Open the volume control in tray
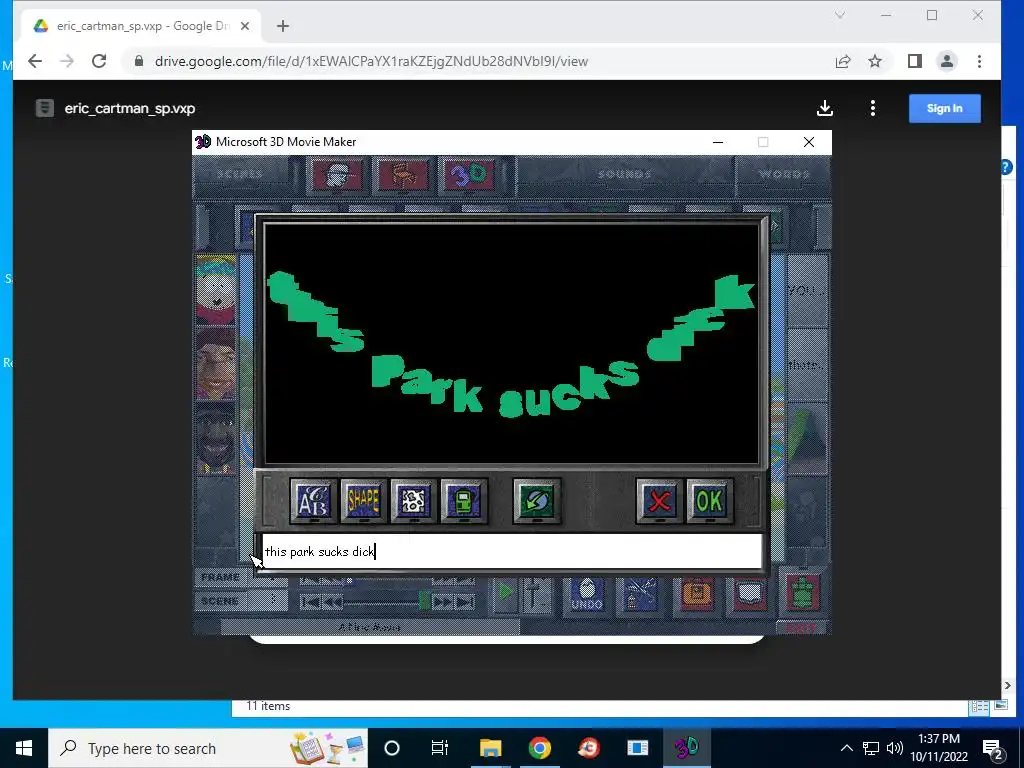 pyautogui.click(x=895, y=748)
